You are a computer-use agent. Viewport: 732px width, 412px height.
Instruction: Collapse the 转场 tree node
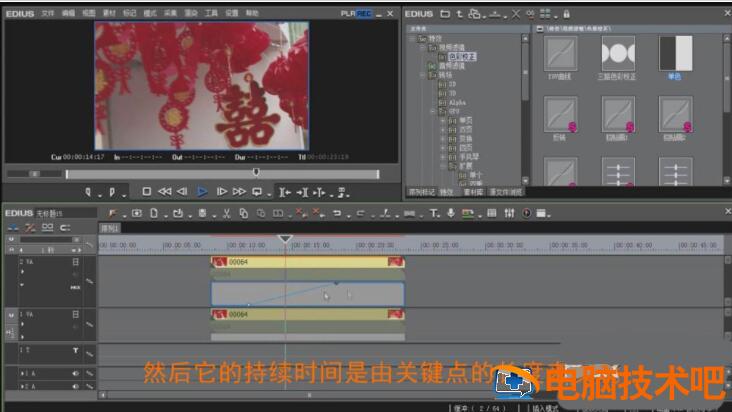pos(422,75)
